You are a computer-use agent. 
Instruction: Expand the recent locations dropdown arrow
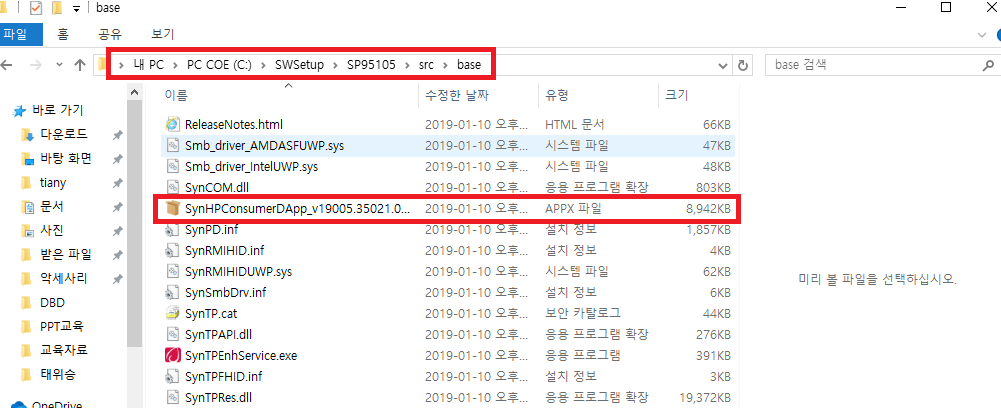click(x=58, y=66)
